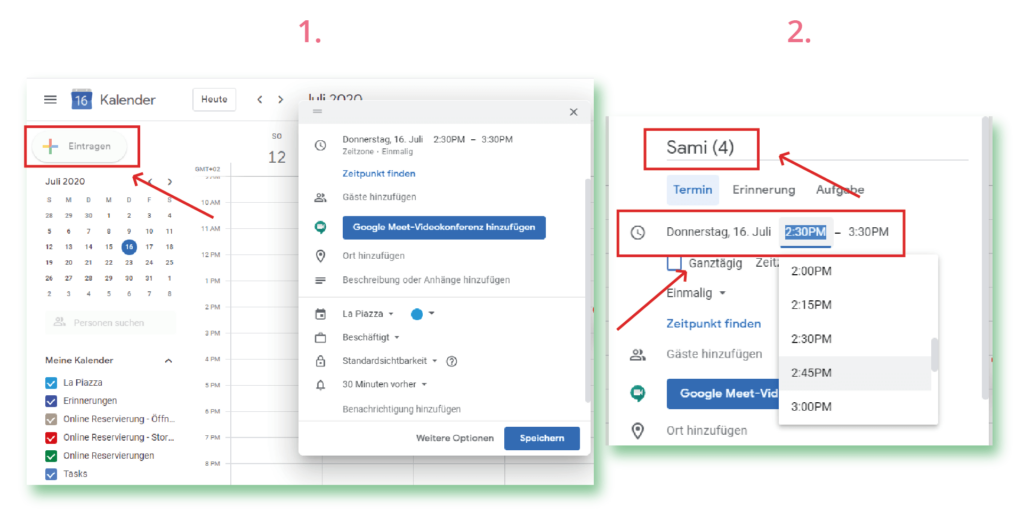Click the location pin icon in panel 2
Screen dimensions: 1024x510
[637, 430]
